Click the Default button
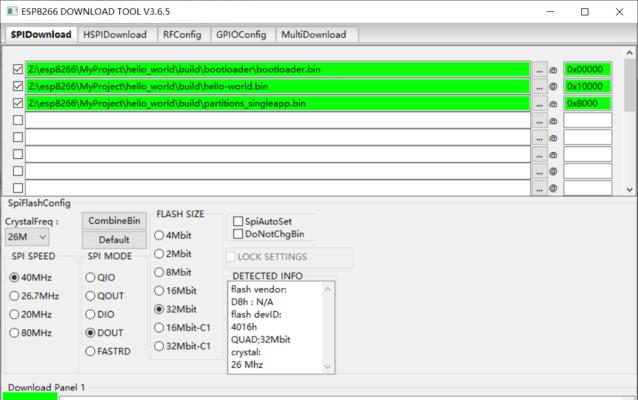Viewport: 638px width, 400px height. click(x=114, y=240)
